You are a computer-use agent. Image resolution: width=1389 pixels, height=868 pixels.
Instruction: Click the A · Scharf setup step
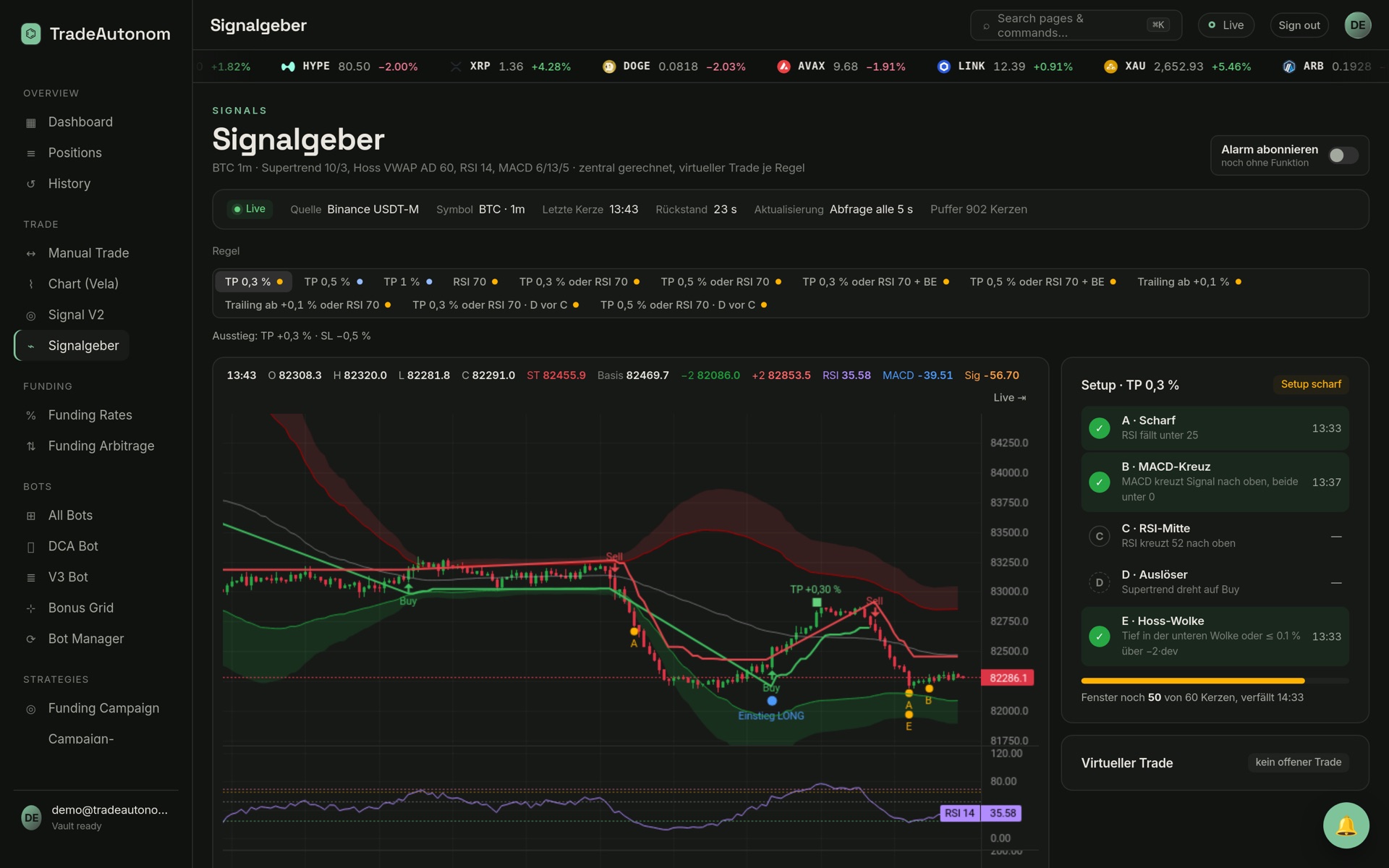1214,428
